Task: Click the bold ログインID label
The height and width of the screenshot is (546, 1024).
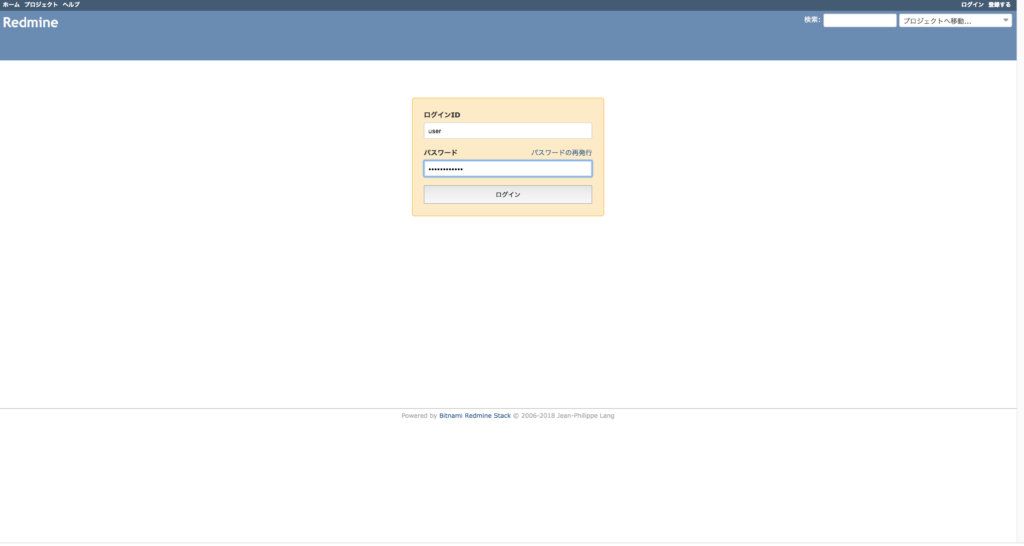Action: (442, 115)
